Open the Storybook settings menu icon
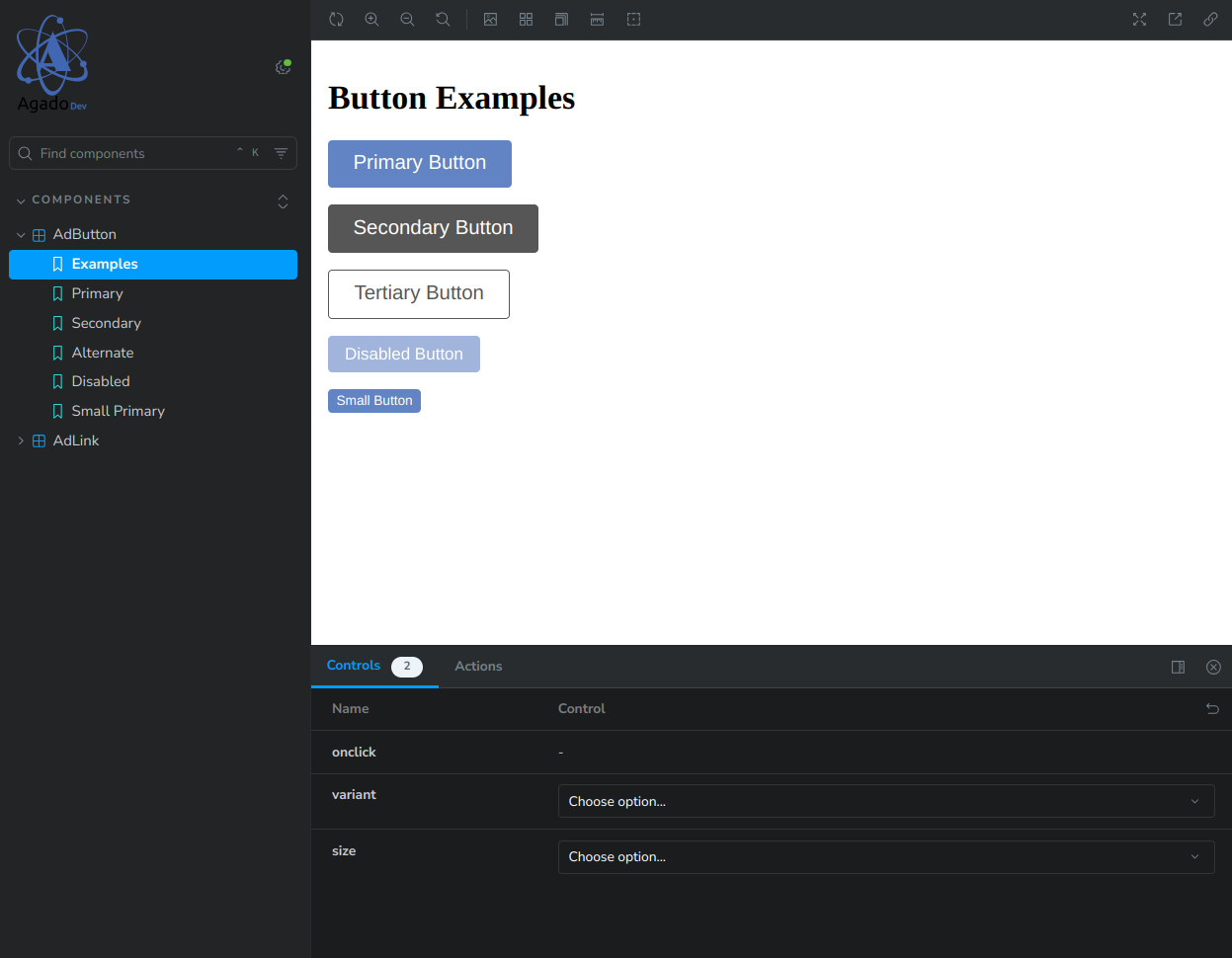This screenshot has height=958, width=1232. [283, 67]
